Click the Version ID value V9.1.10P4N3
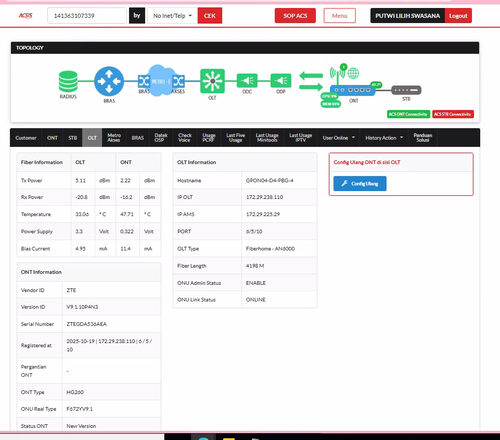The image size is (500, 440). (82, 307)
